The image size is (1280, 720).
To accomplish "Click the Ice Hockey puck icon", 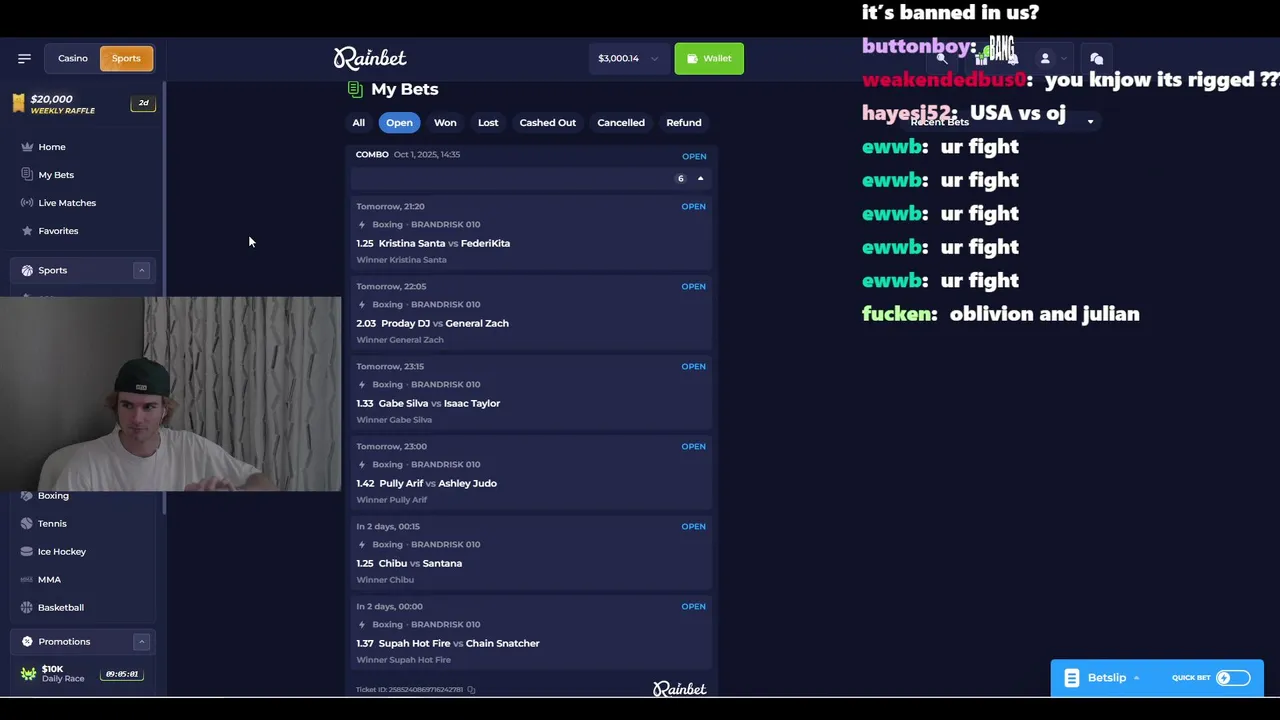I will tap(27, 552).
